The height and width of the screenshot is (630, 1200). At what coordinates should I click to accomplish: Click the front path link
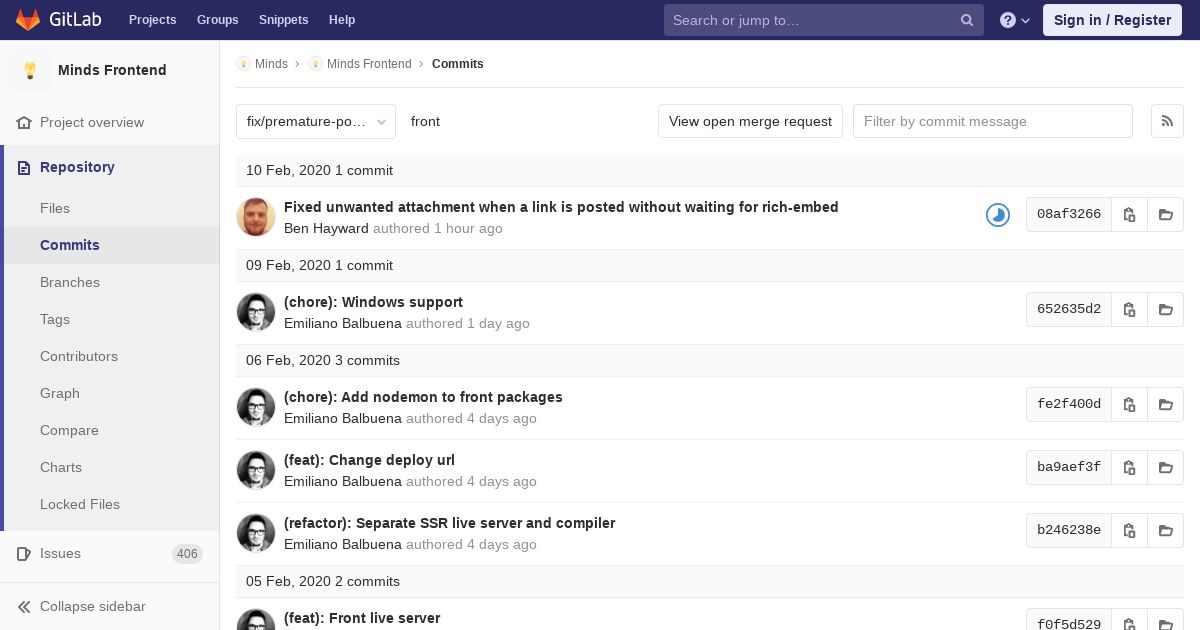click(x=425, y=121)
